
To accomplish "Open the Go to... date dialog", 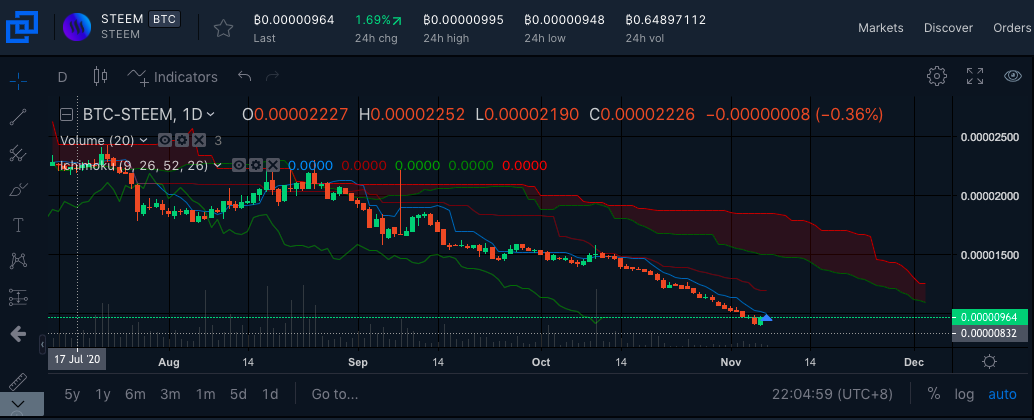I will tap(335, 394).
